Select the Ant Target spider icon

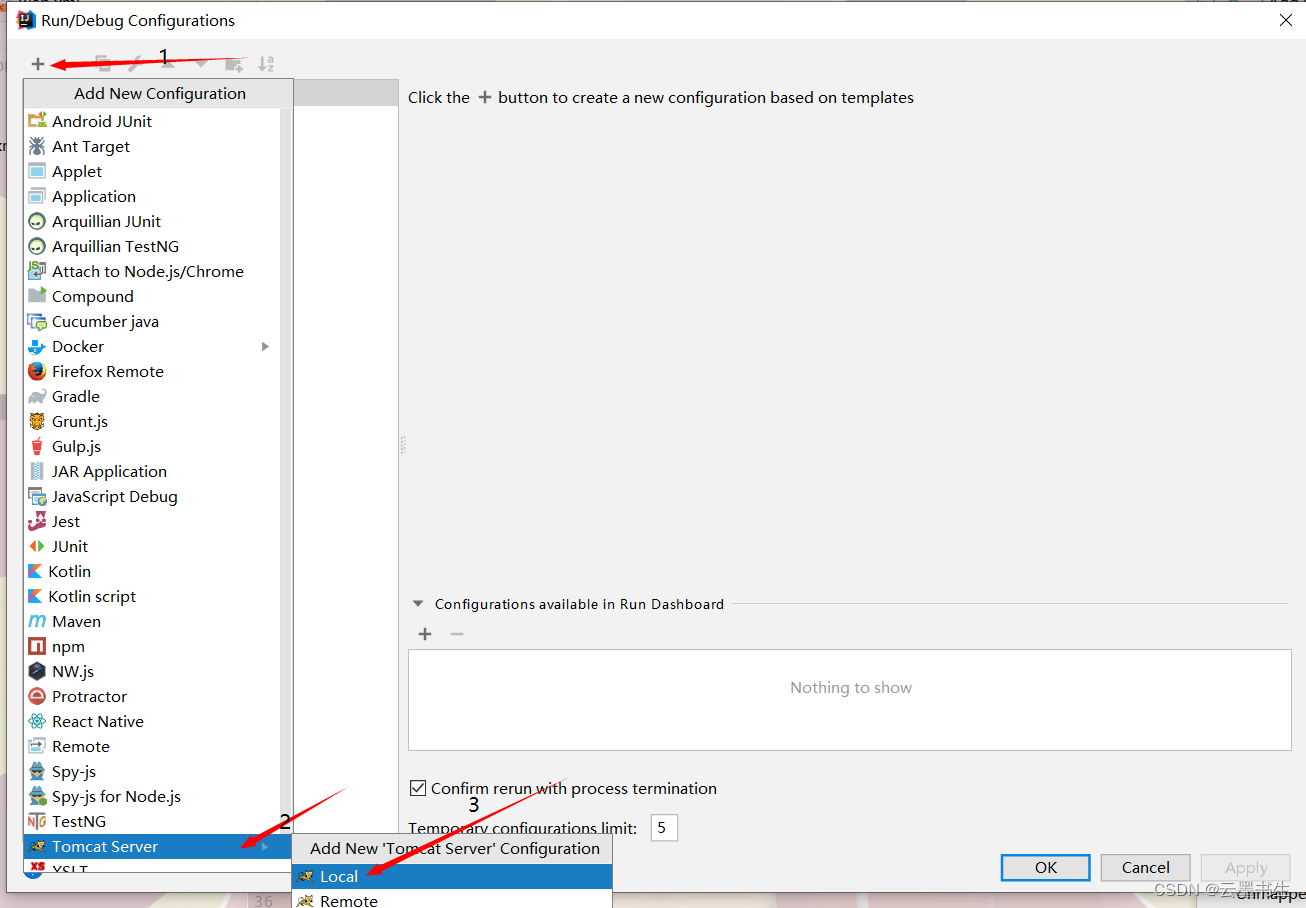click(x=37, y=146)
